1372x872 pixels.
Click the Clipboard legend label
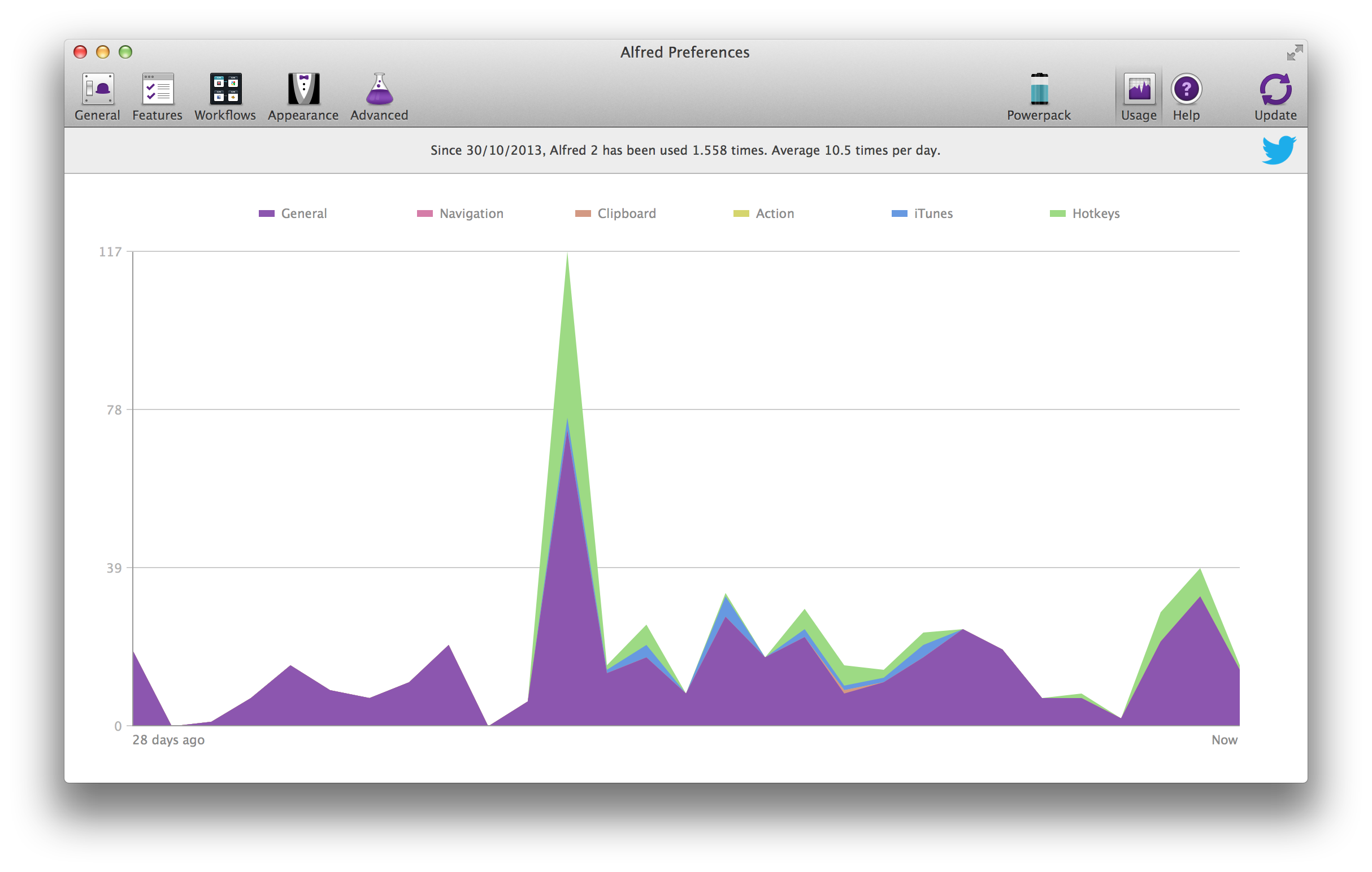pos(626,213)
